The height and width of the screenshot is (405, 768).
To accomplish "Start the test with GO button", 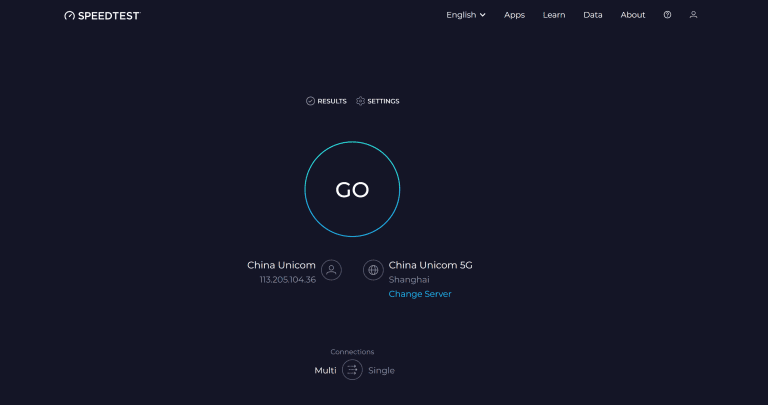I will (352, 189).
